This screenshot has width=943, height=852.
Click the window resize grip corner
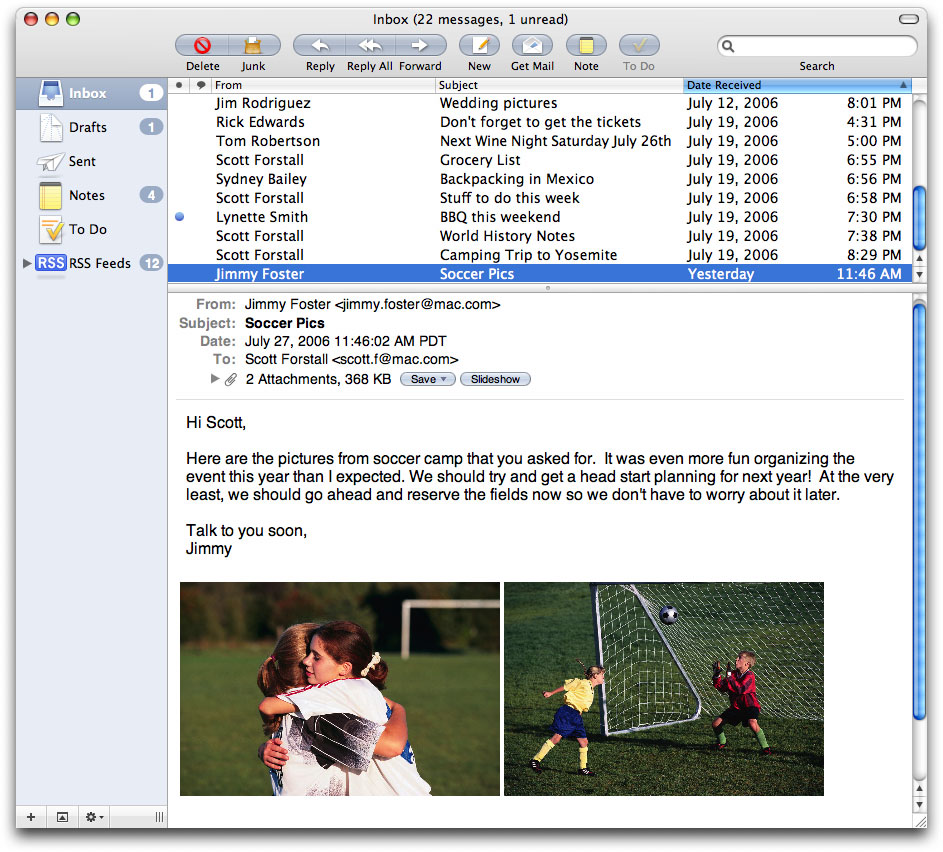tap(920, 821)
